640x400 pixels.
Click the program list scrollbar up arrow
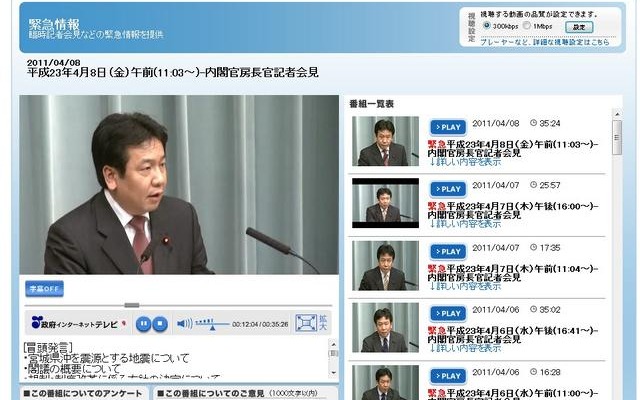click(617, 114)
